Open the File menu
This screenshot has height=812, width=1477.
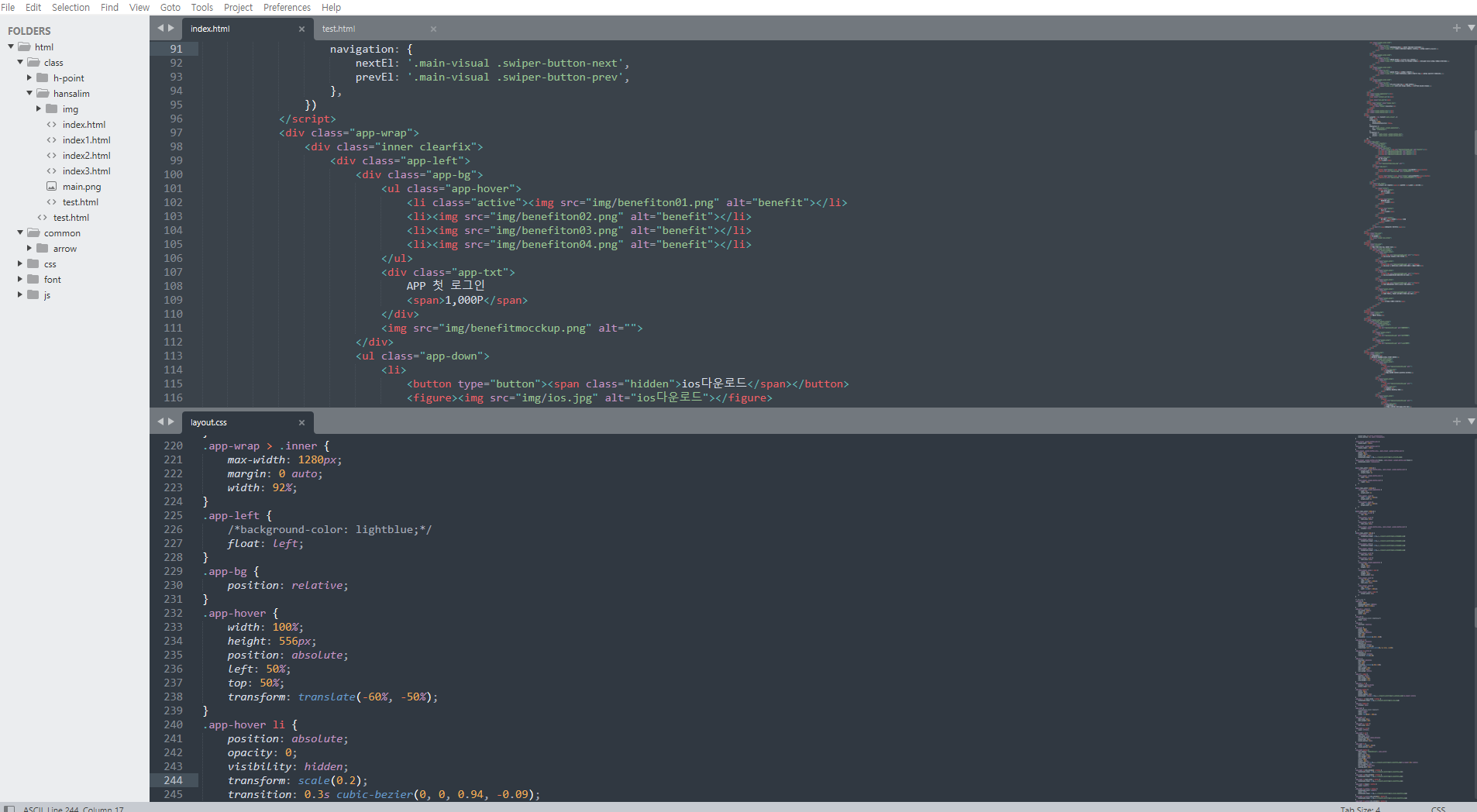(x=8, y=7)
